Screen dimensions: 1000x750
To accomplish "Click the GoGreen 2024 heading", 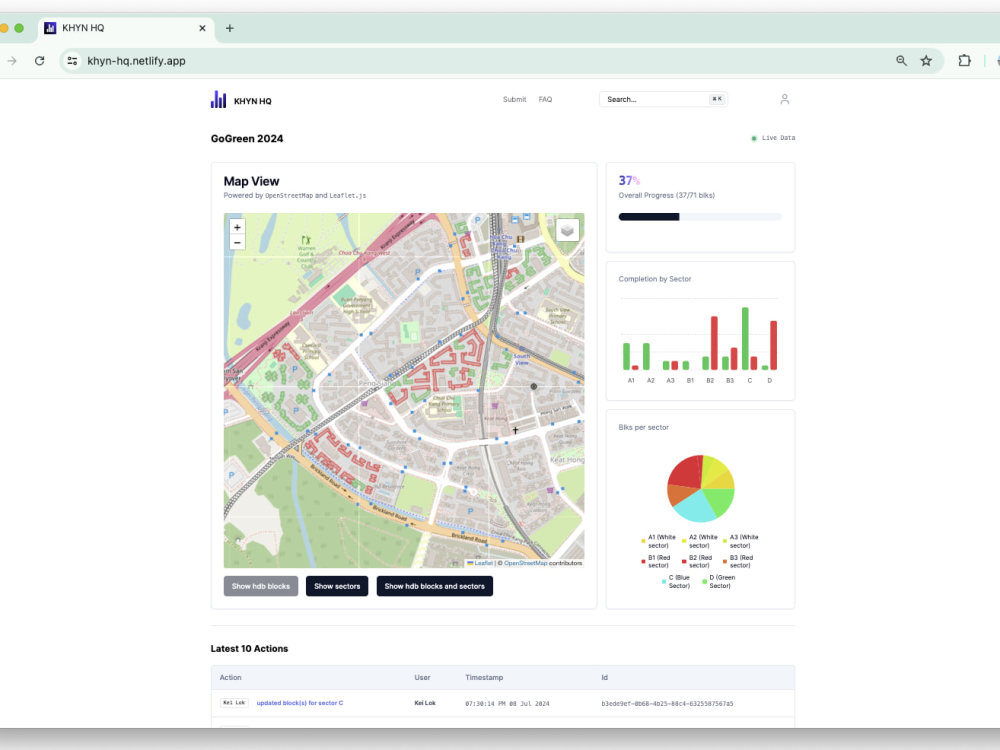I will tap(247, 138).
